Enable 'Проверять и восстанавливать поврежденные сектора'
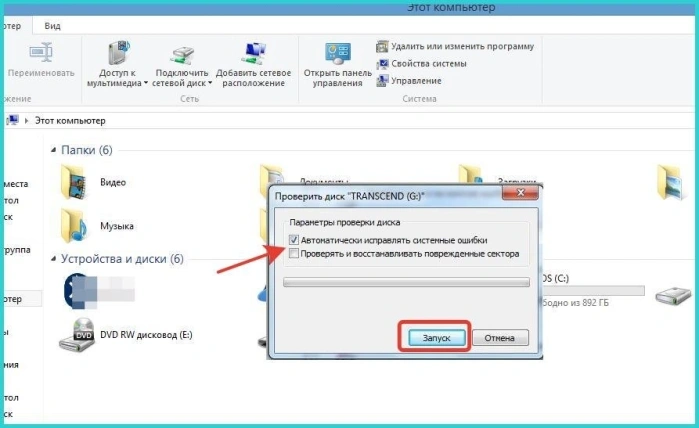The height and width of the screenshot is (428, 699). [294, 254]
